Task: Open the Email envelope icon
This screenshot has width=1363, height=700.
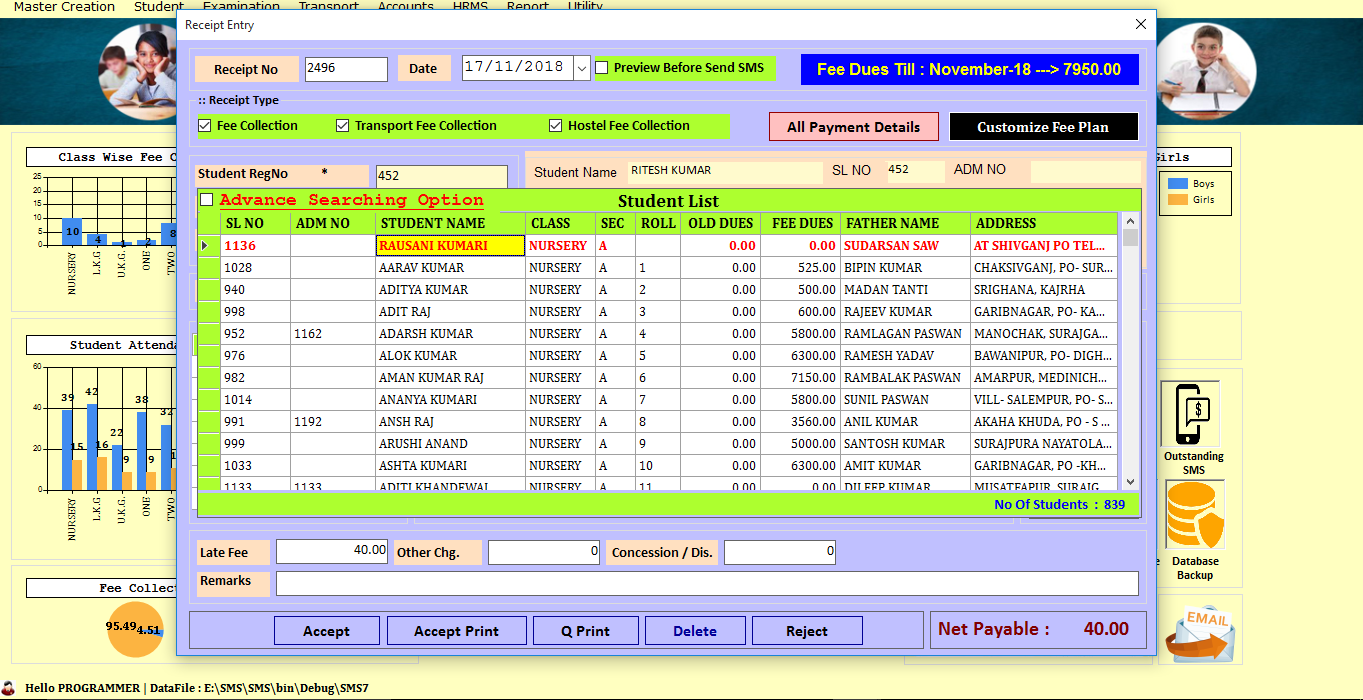Action: pyautogui.click(x=1200, y=633)
